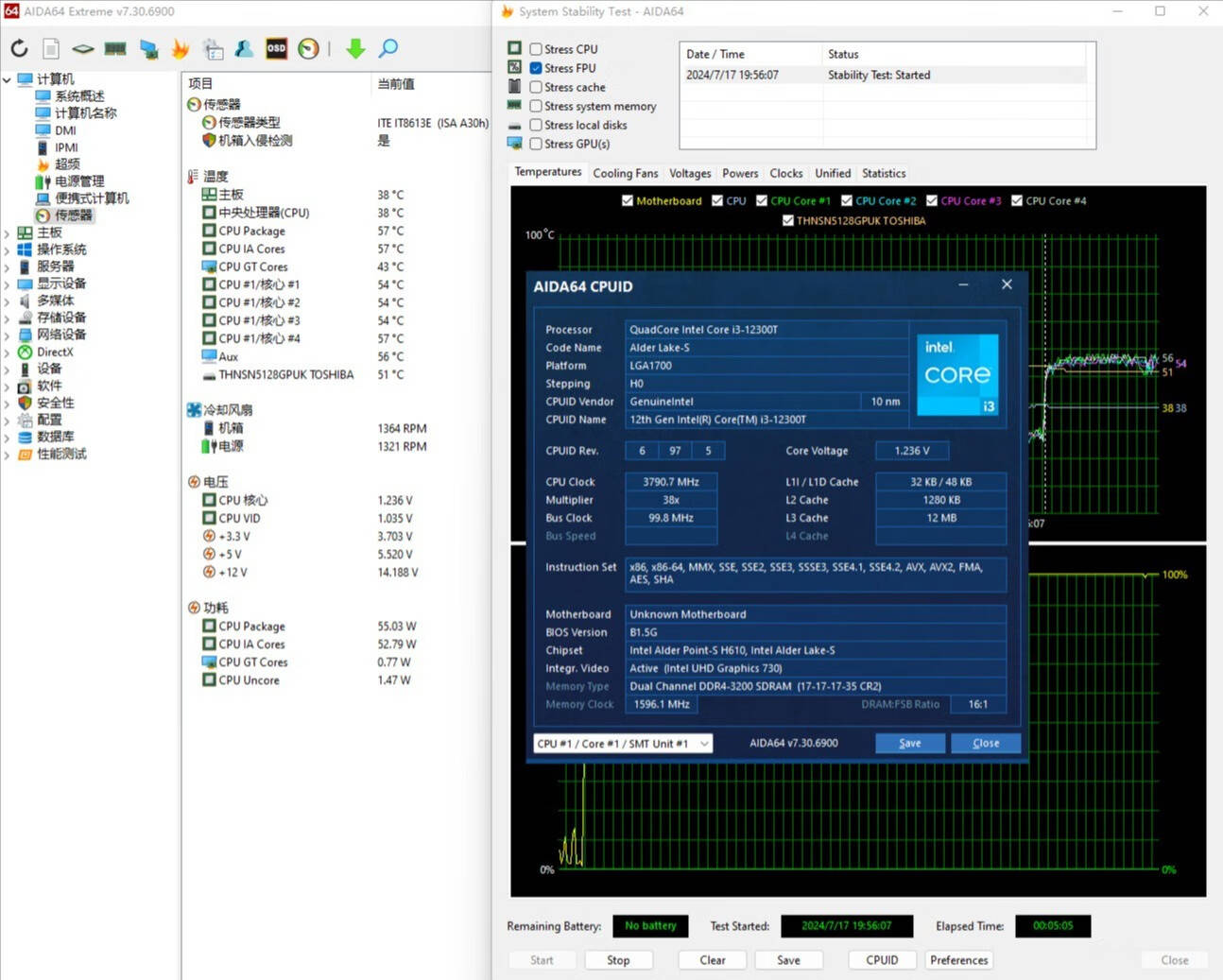The height and width of the screenshot is (980, 1223).
Task: Toggle the CPU Core #3 graph legend
Action: click(963, 200)
